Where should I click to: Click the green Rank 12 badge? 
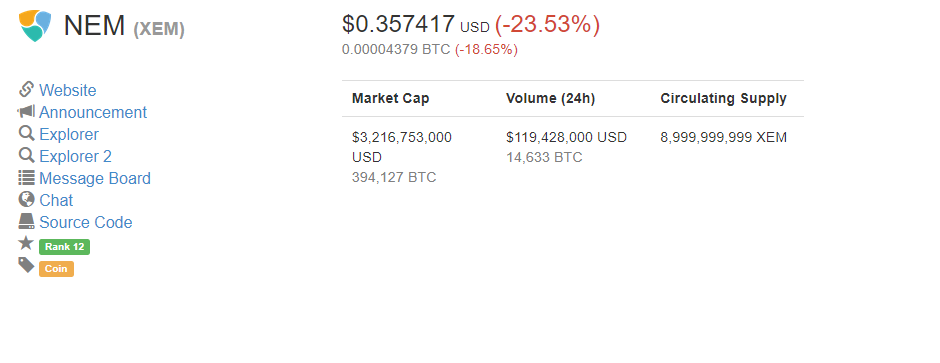click(65, 247)
